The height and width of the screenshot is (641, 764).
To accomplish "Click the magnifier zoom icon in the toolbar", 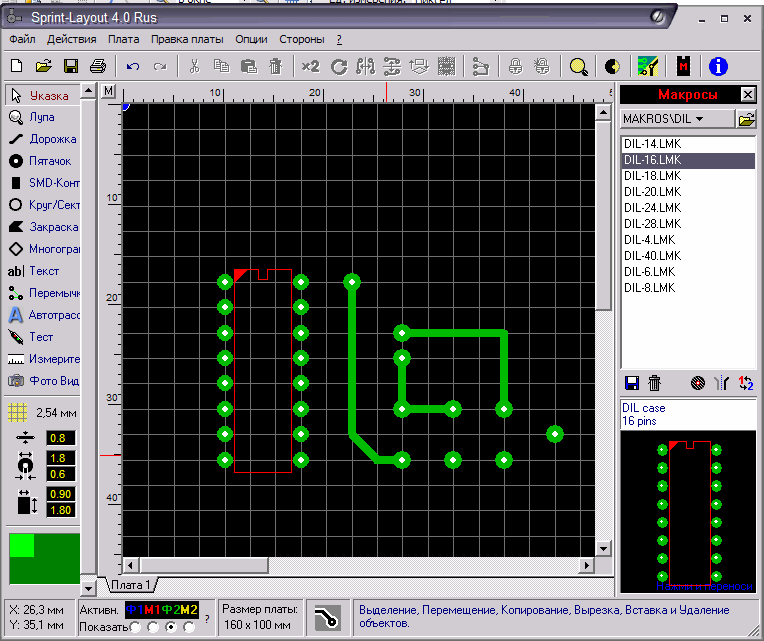I will click(578, 66).
